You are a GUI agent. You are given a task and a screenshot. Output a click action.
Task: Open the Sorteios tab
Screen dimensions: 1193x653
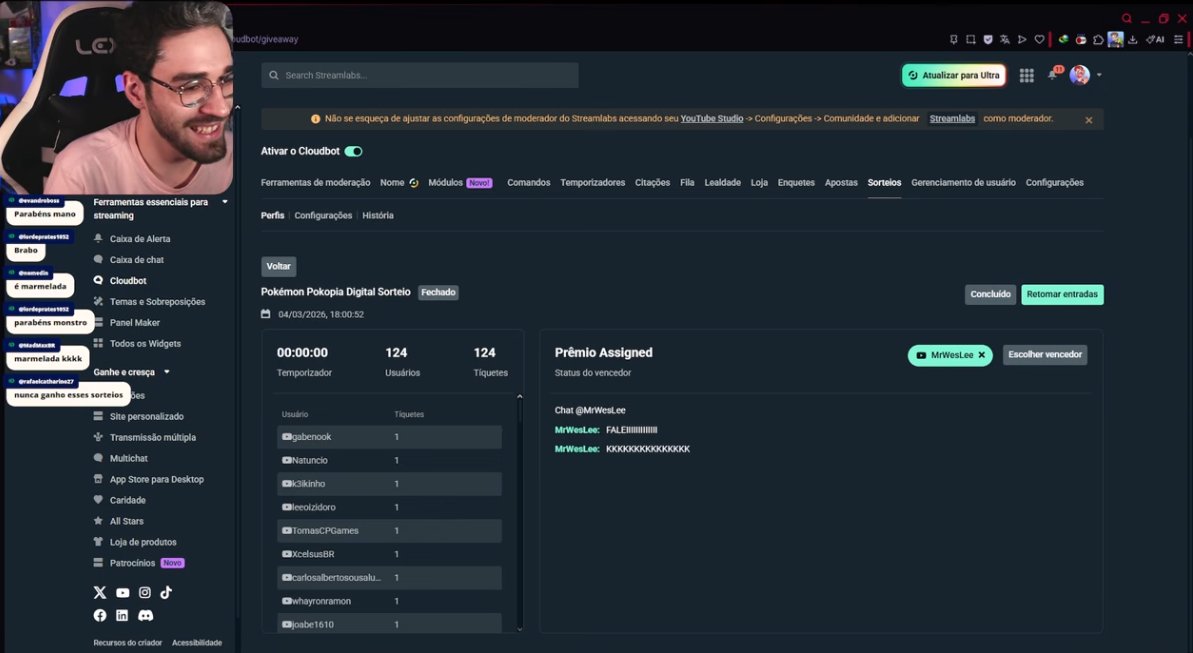tap(884, 183)
